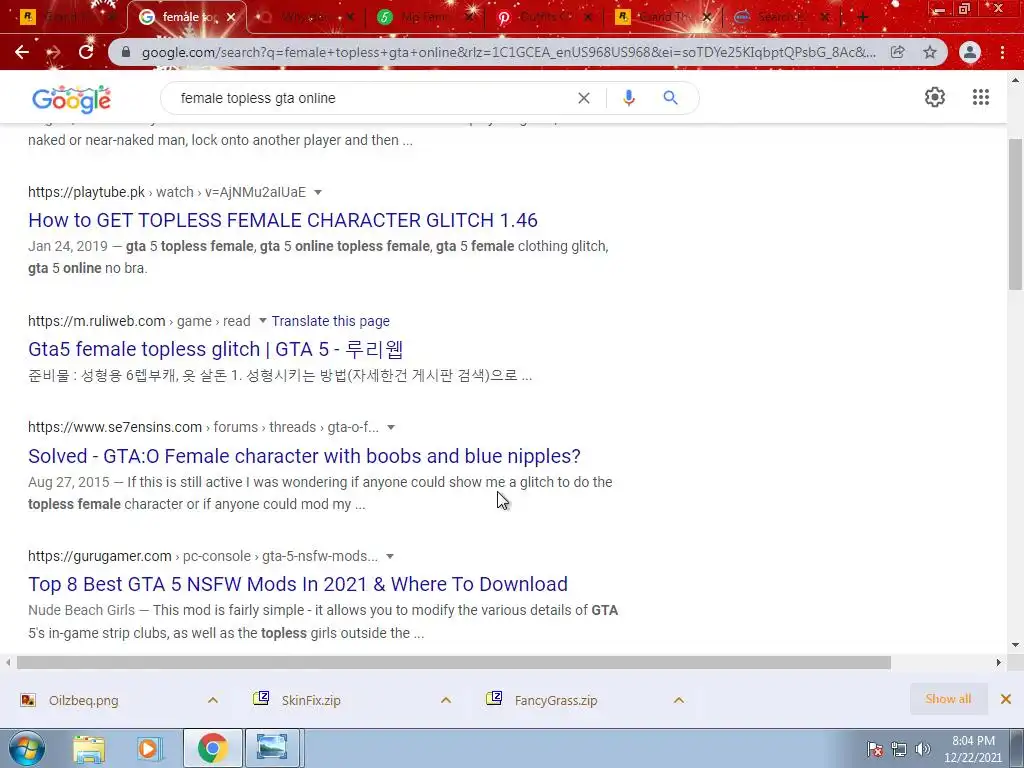Open the se7ensins Solved thread result
The width and height of the screenshot is (1024, 768).
(x=304, y=456)
